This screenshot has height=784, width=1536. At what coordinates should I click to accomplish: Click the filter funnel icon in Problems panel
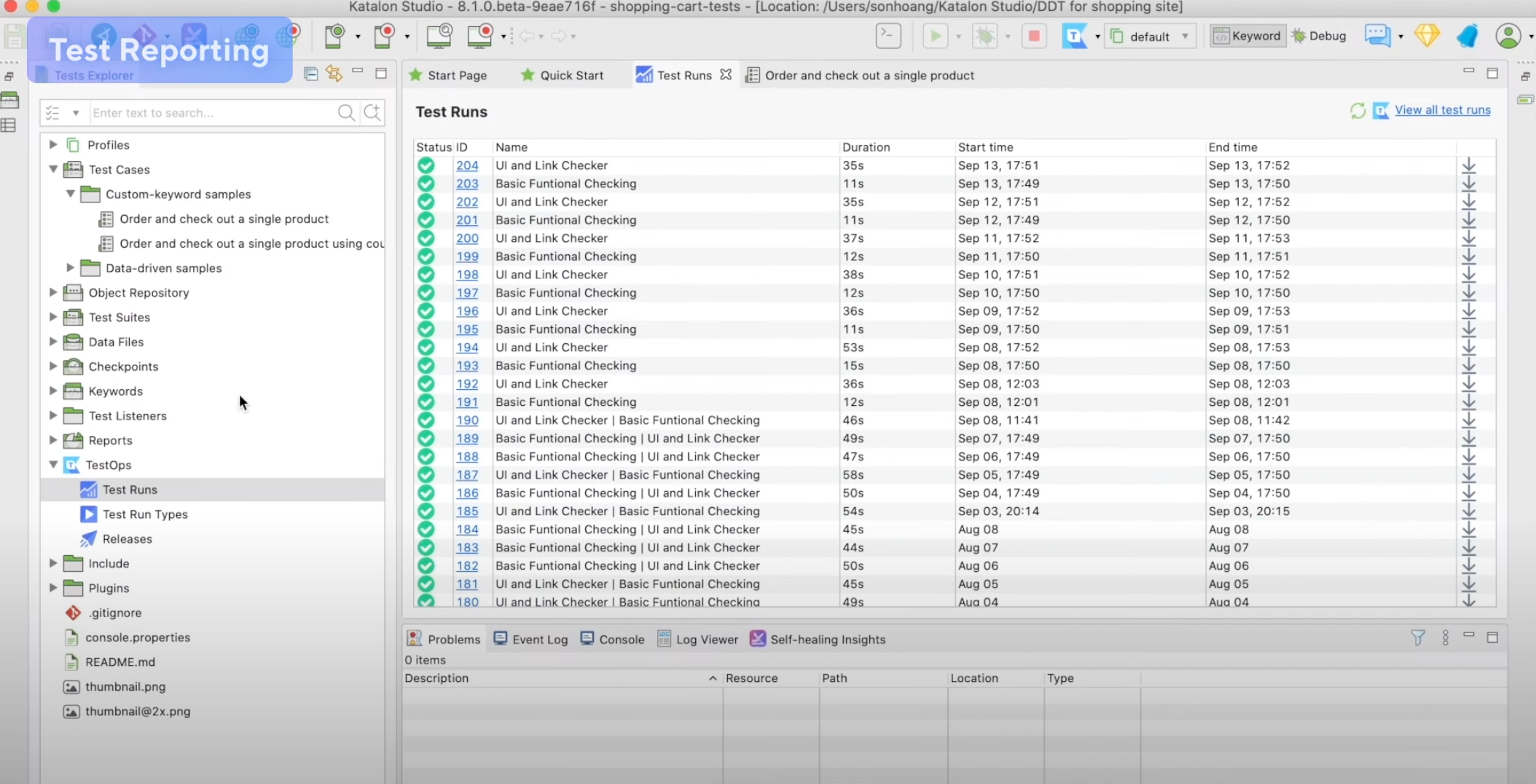tap(1418, 638)
